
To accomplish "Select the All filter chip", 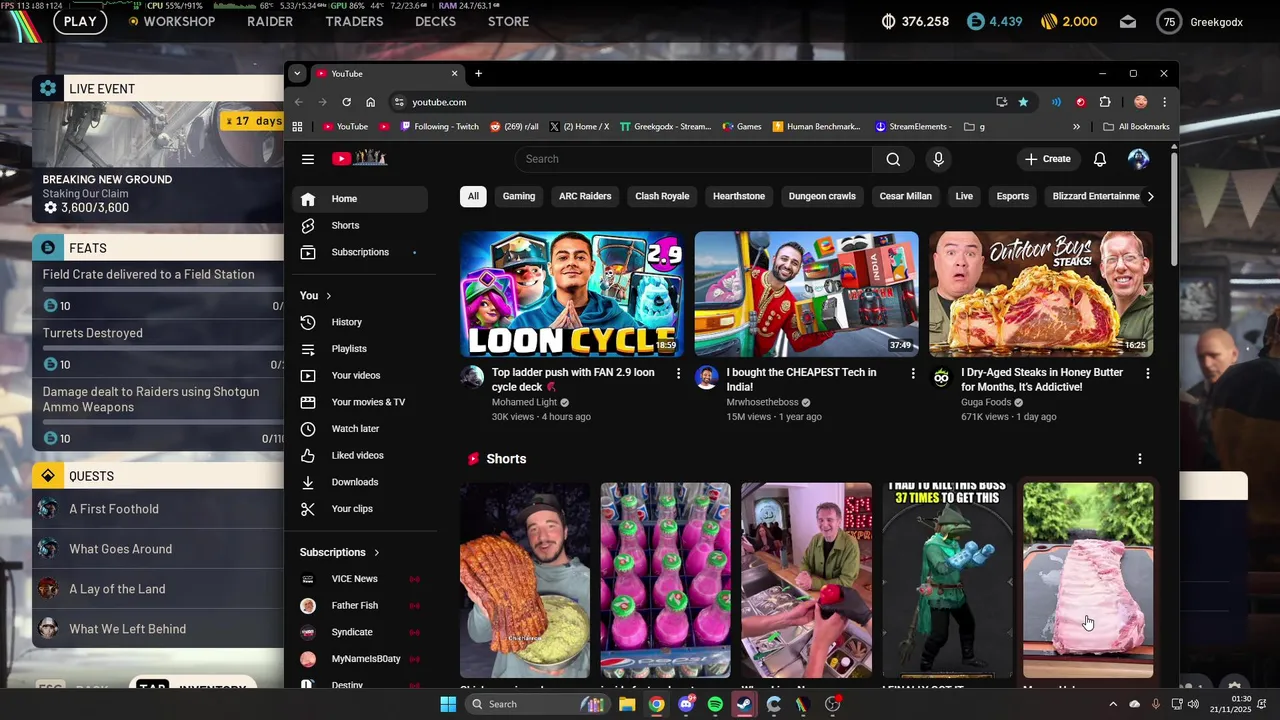I will pyautogui.click(x=473, y=196).
